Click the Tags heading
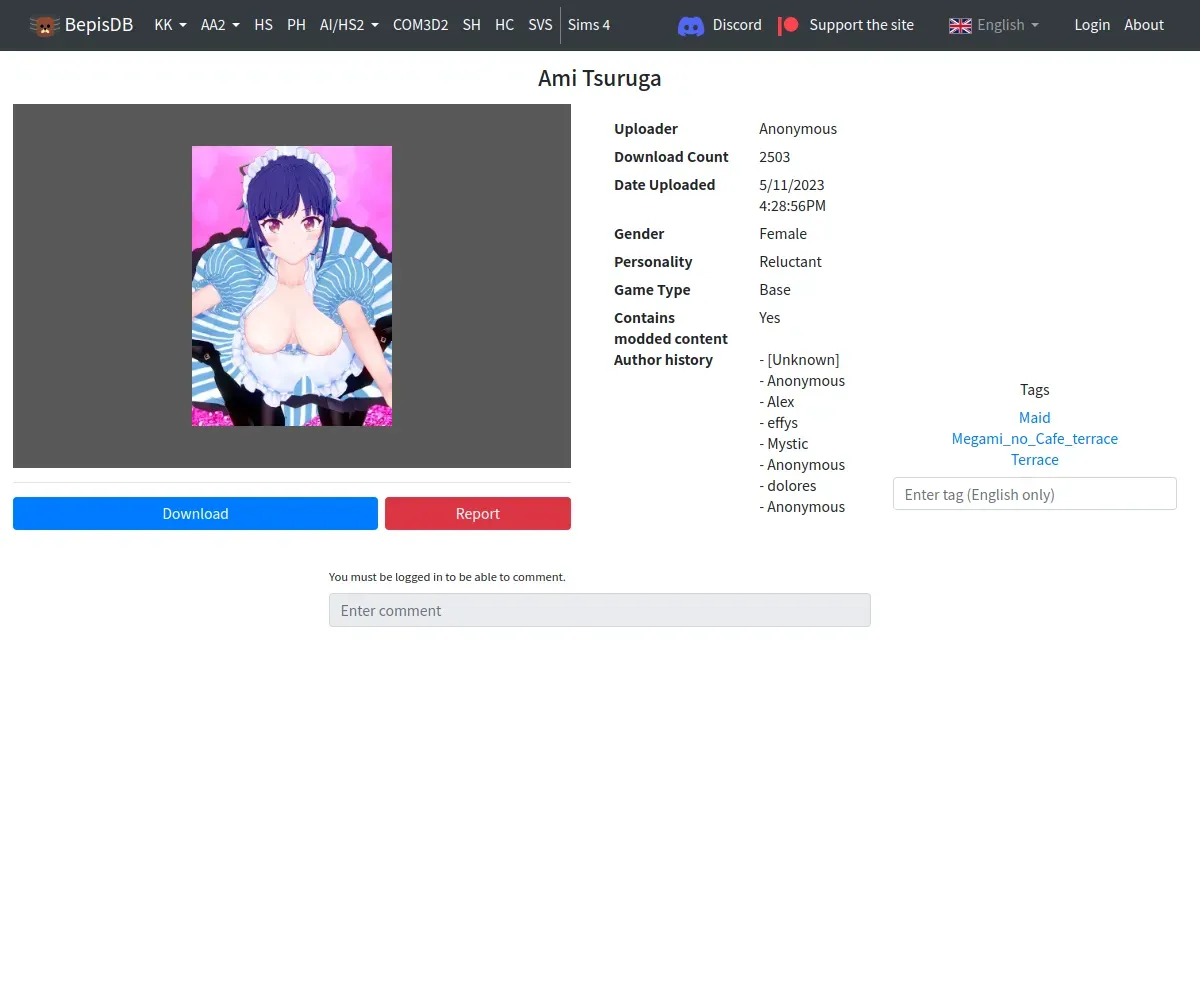1200x1000 pixels. [1035, 389]
